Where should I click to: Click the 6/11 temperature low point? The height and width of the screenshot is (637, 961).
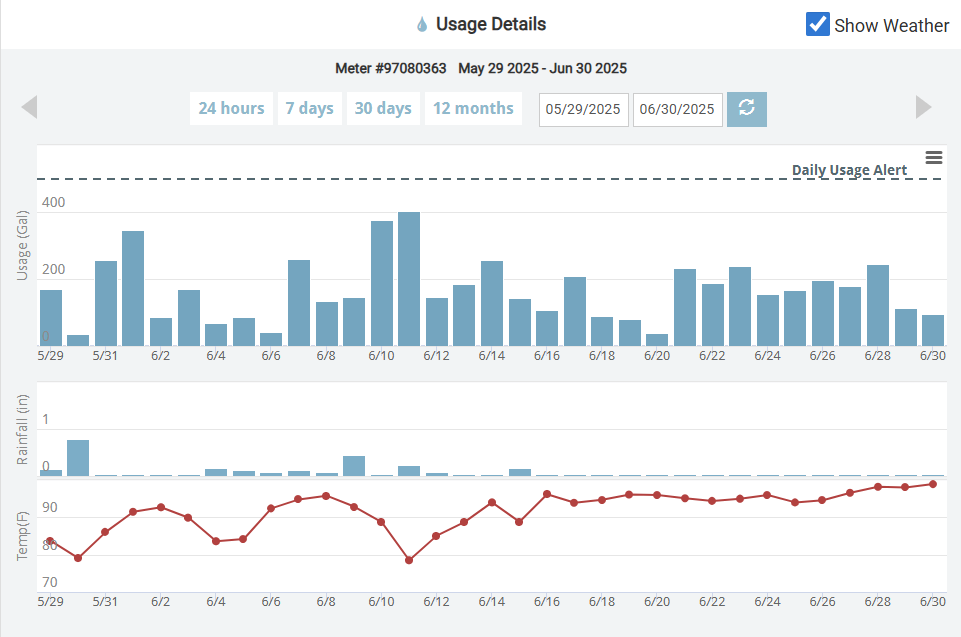click(x=409, y=560)
